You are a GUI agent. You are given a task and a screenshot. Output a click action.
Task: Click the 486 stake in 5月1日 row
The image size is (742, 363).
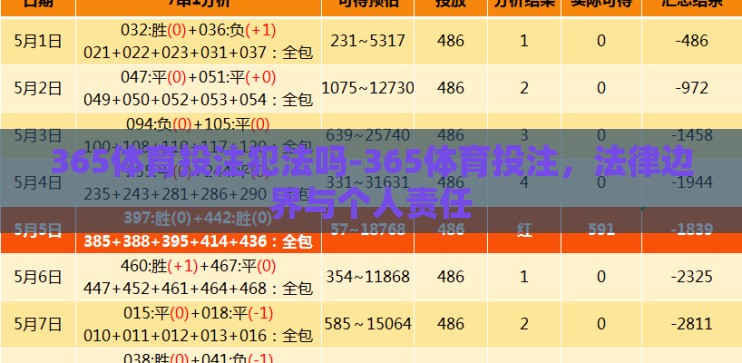point(450,41)
